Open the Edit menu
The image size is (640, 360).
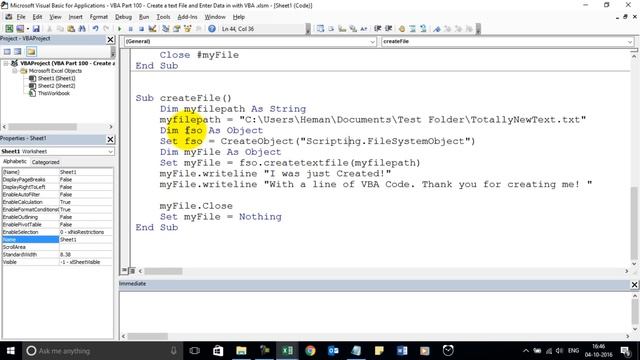[38, 17]
